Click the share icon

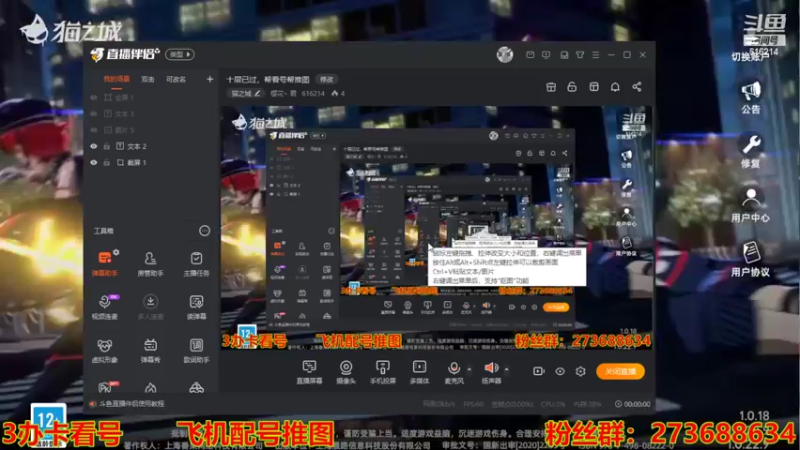point(637,87)
